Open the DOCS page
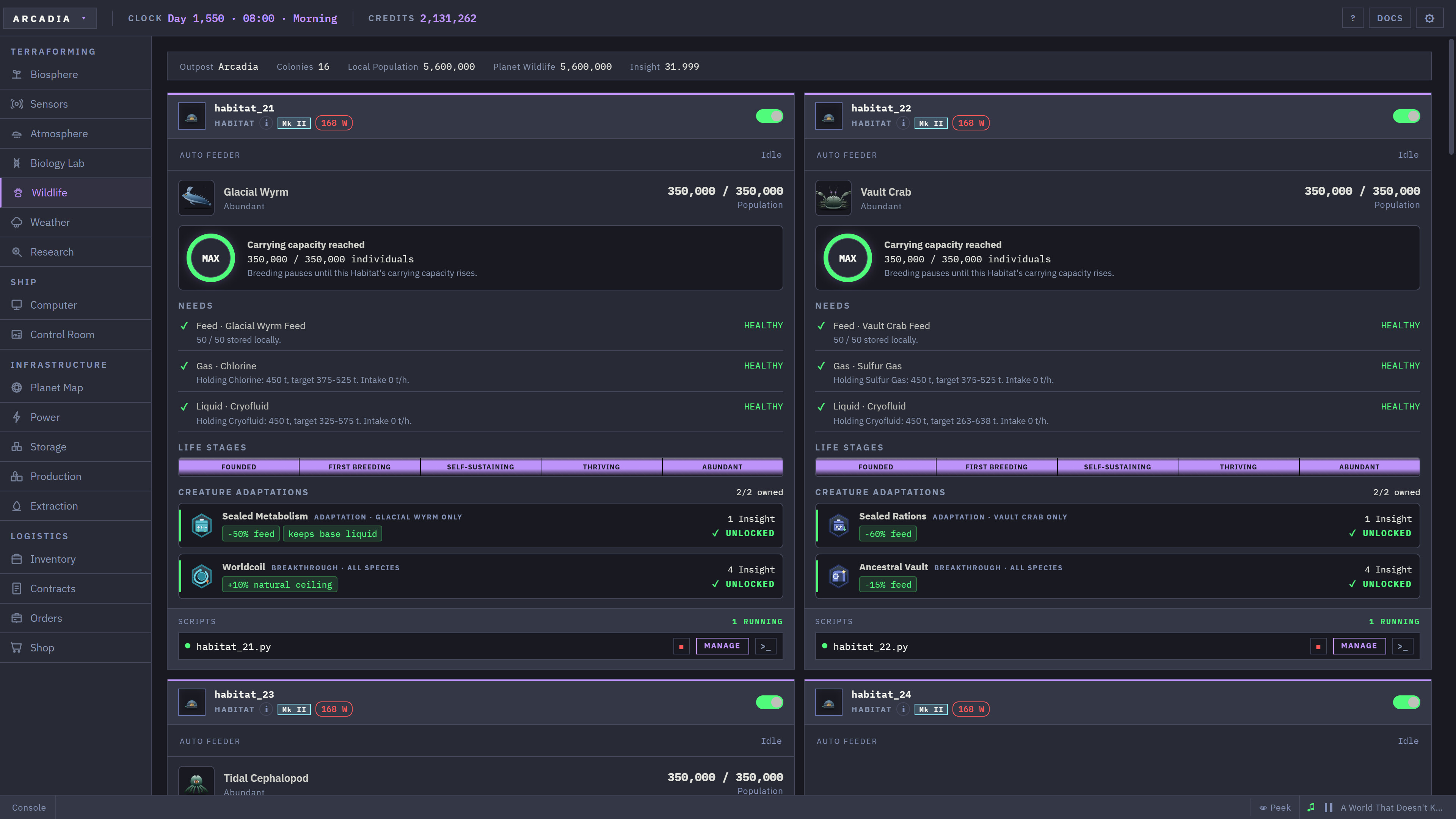 click(1389, 18)
